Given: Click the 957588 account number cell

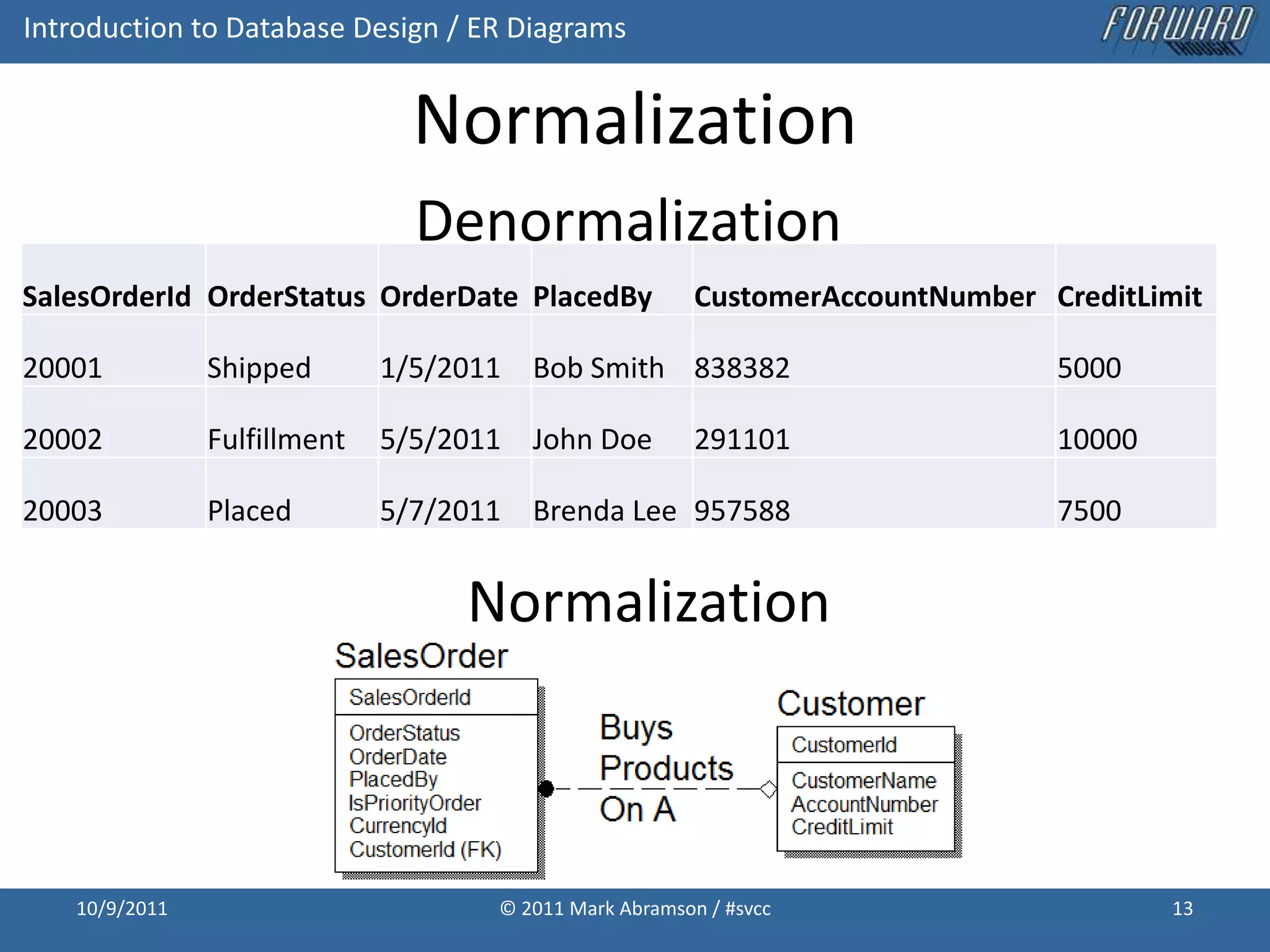Looking at the screenshot, I should 742,511.
